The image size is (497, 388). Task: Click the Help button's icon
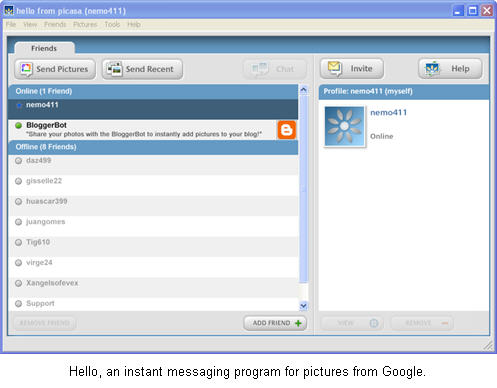[x=433, y=68]
